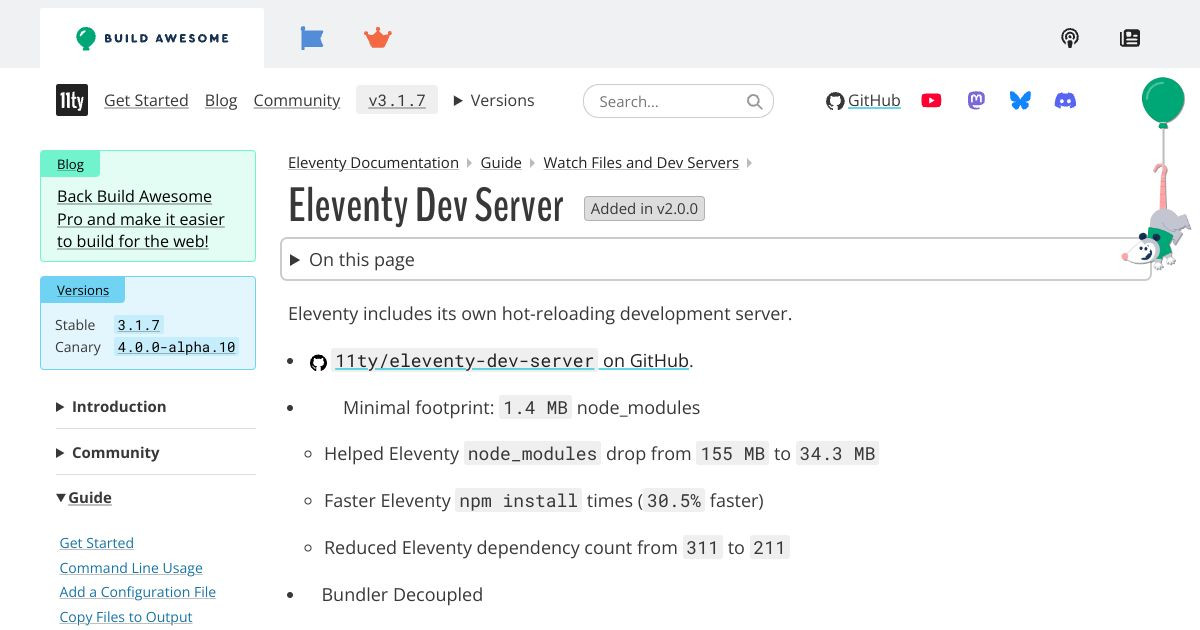The image size is (1200, 630).
Task: Open the Community nav link
Action: click(297, 100)
